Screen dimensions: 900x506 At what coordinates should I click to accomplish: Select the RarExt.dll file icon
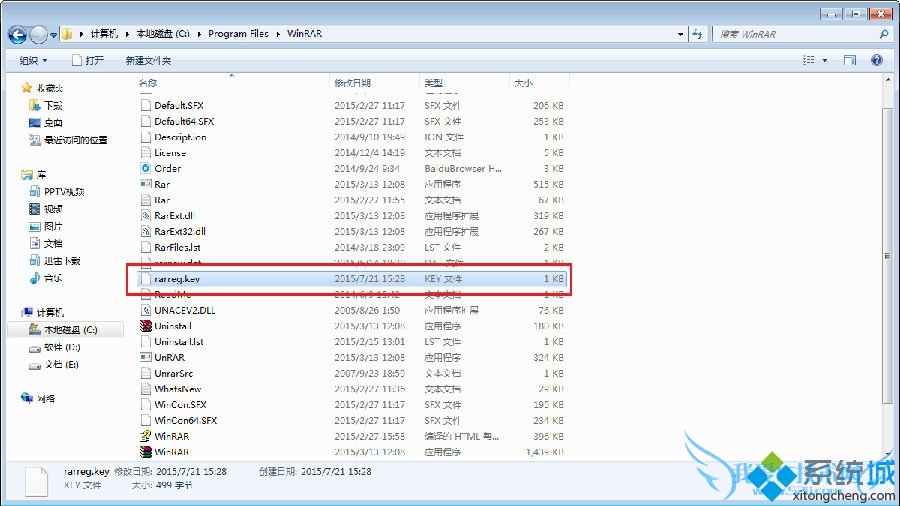click(146, 216)
